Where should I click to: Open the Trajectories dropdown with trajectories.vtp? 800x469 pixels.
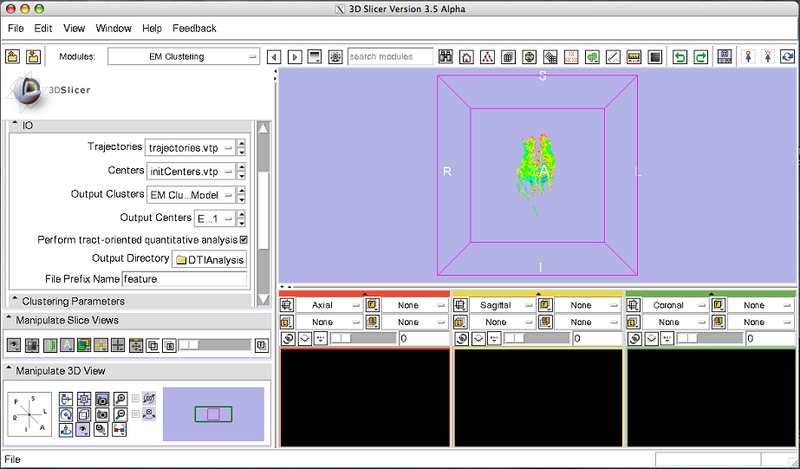click(195, 147)
